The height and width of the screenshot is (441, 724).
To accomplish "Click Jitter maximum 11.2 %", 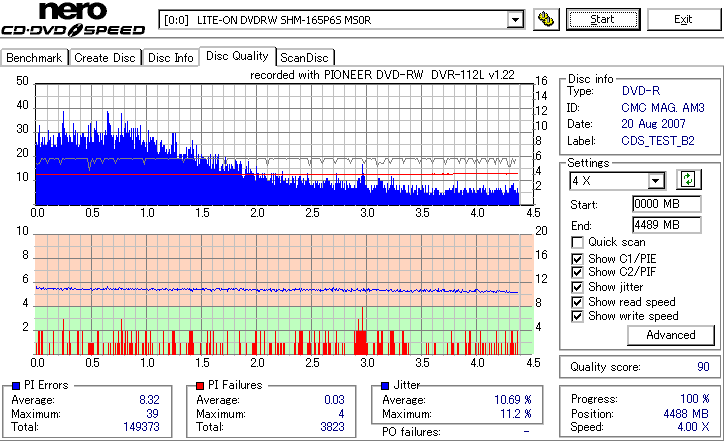I will [516, 413].
